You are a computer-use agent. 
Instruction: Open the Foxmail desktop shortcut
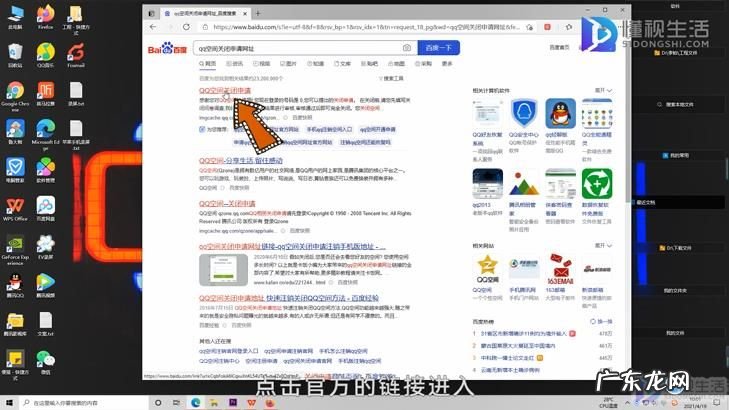[76, 56]
